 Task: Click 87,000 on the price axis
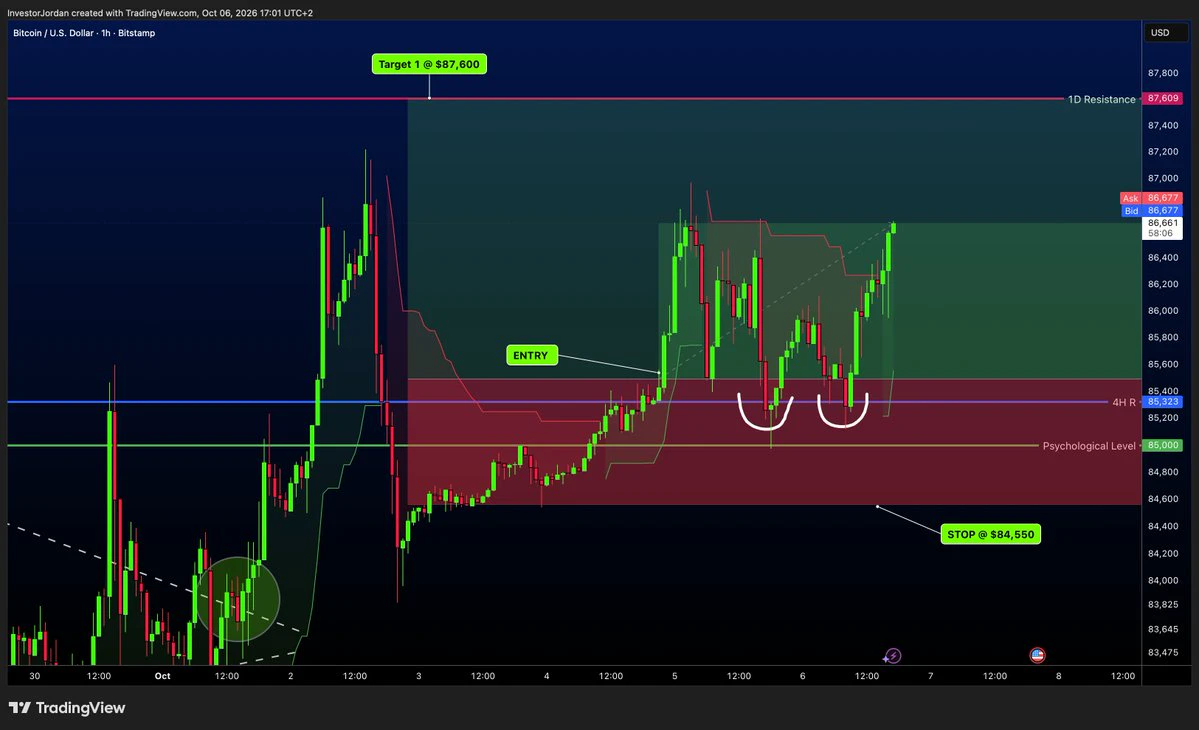(1162, 178)
